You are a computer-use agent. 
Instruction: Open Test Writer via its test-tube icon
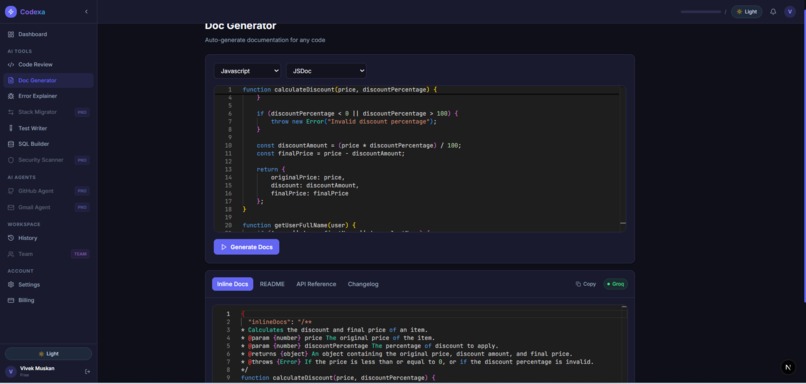(x=11, y=128)
